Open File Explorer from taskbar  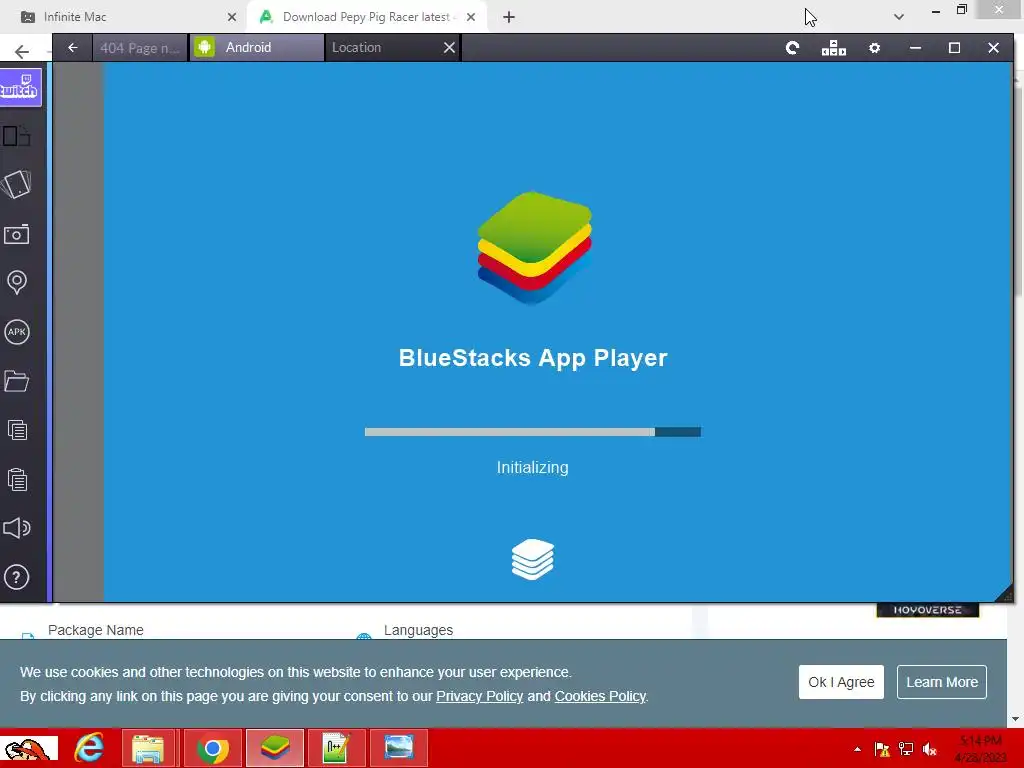click(x=148, y=748)
